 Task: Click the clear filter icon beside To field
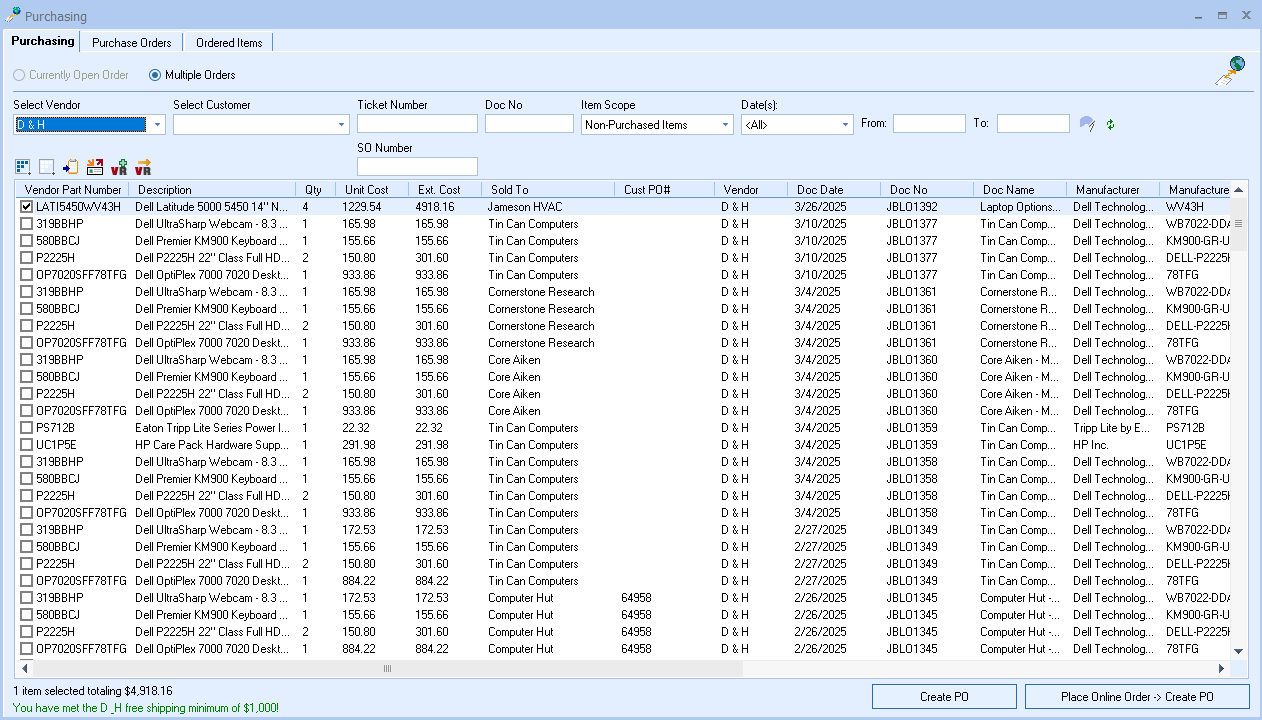(1087, 124)
